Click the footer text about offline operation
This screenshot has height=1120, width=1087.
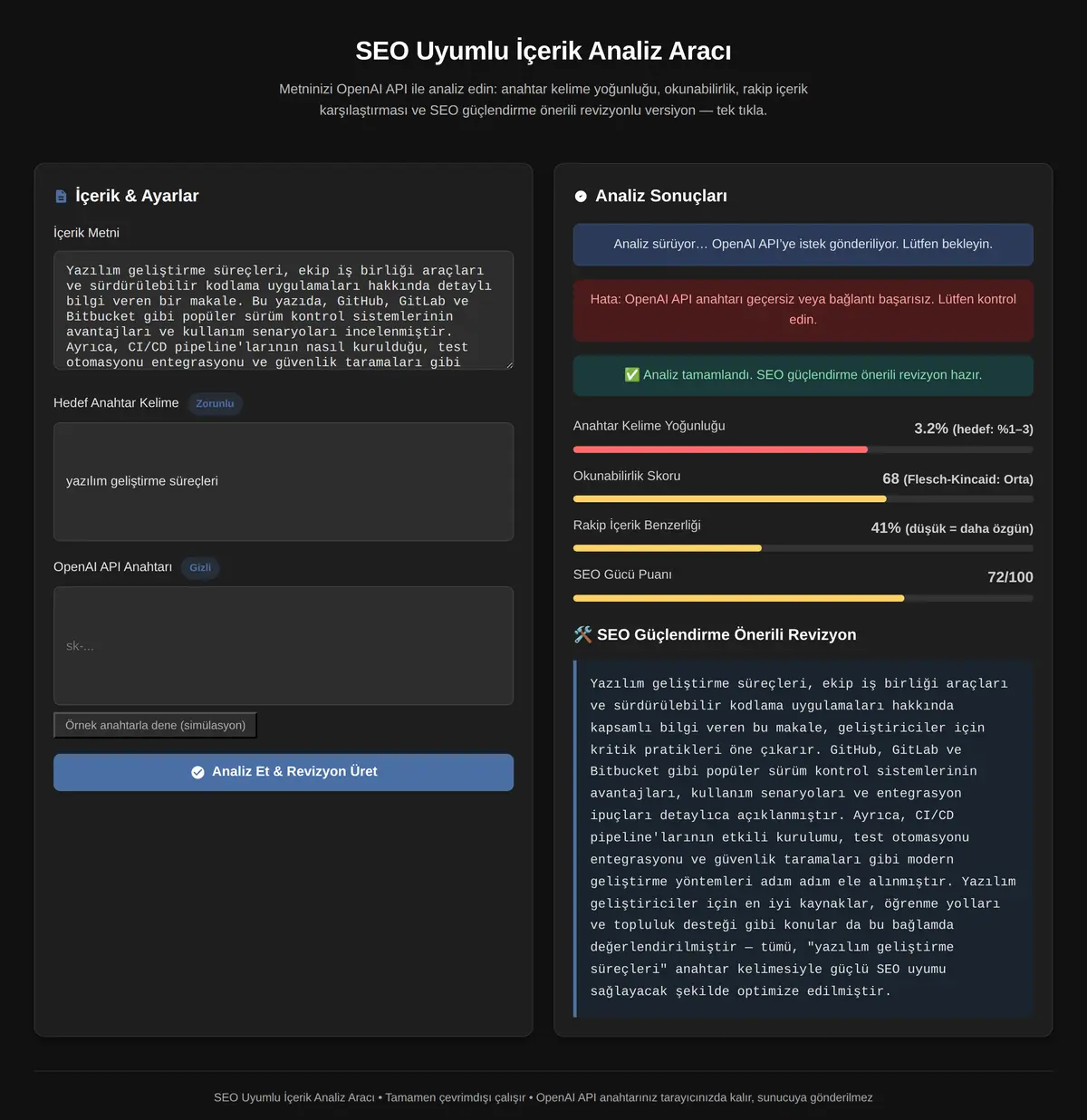(543, 1097)
